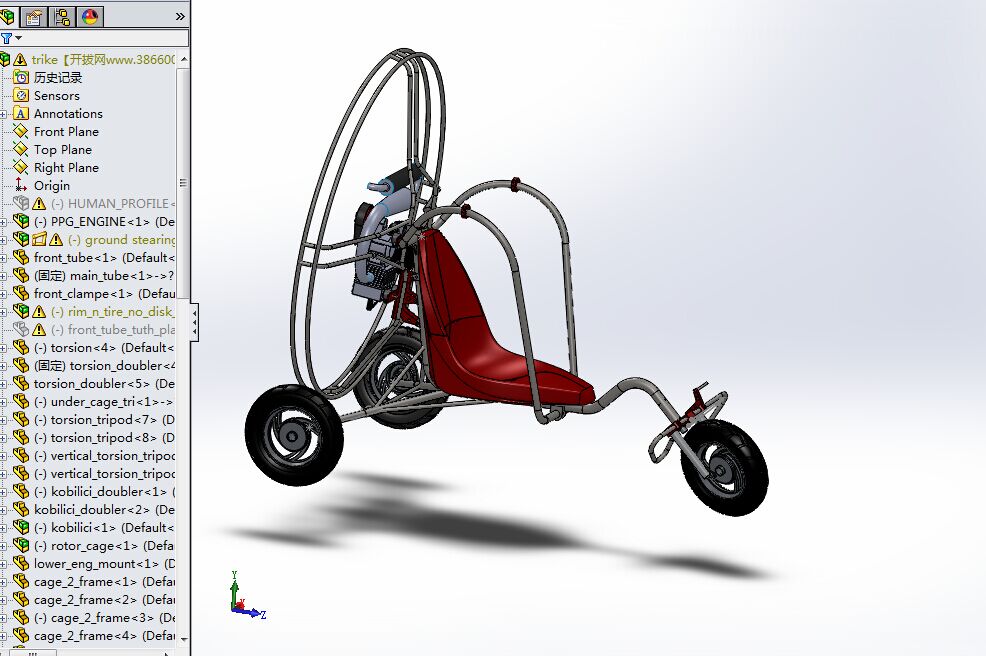
Task: Expand the front_tube<1> node
Action: (4, 258)
